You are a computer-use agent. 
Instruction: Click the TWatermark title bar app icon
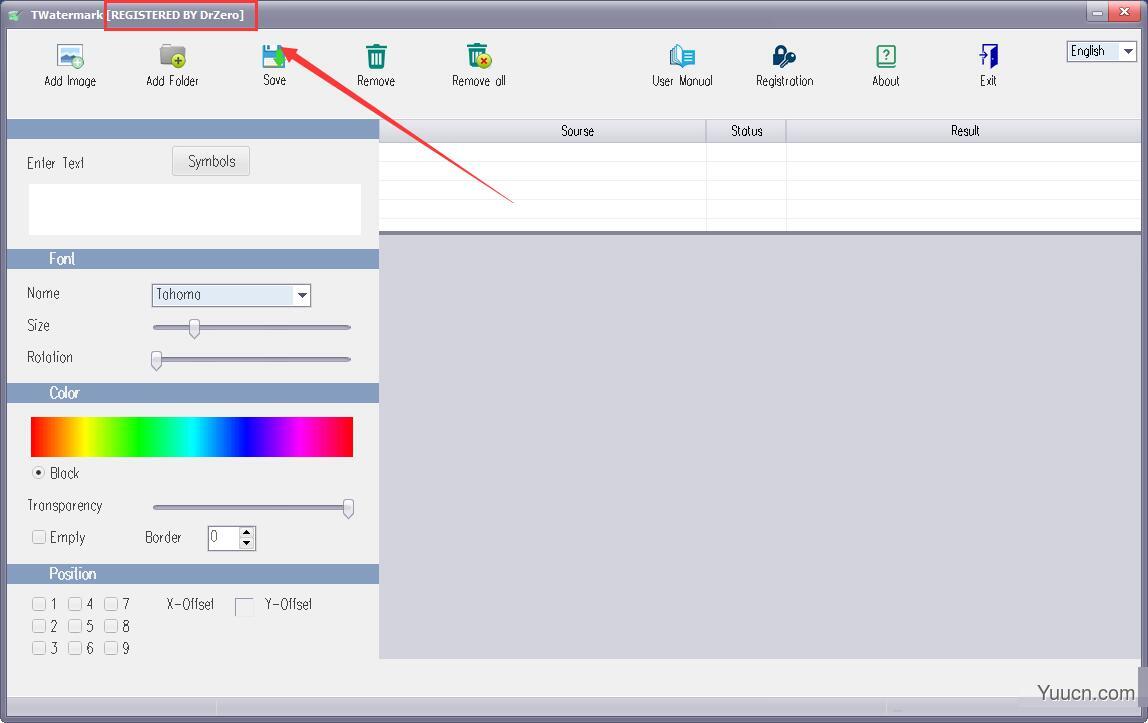pos(15,15)
